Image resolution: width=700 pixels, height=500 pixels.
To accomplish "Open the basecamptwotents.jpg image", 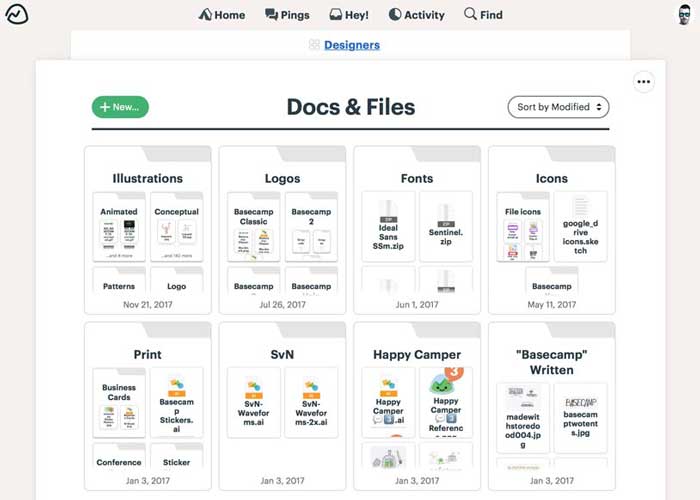I will tap(580, 418).
